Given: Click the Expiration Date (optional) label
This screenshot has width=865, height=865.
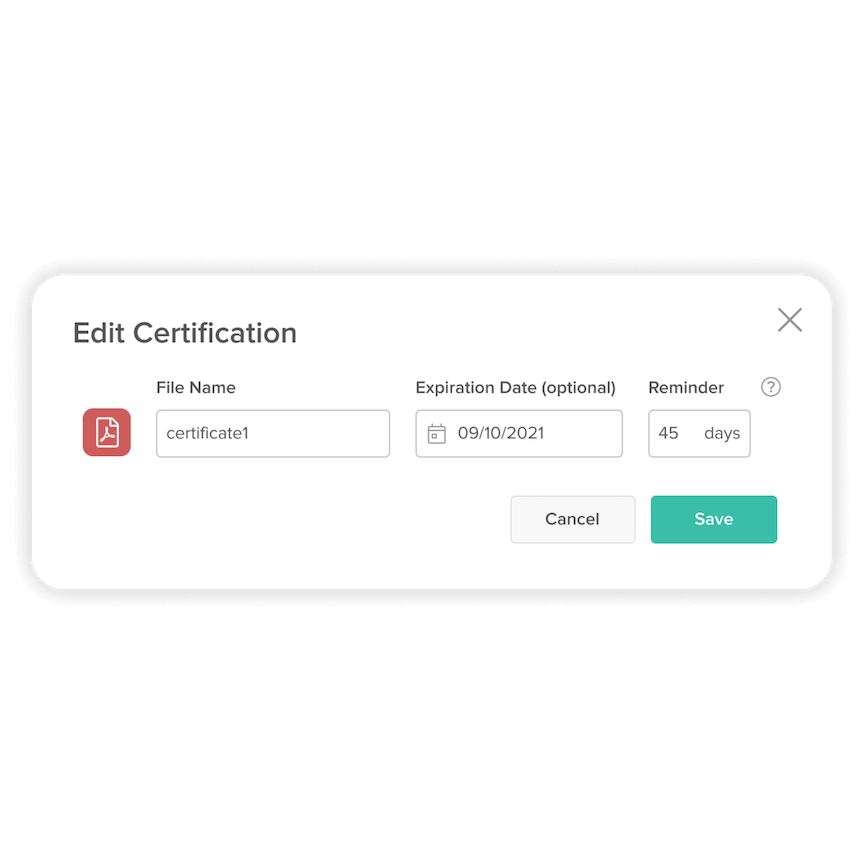Looking at the screenshot, I should 516,387.
